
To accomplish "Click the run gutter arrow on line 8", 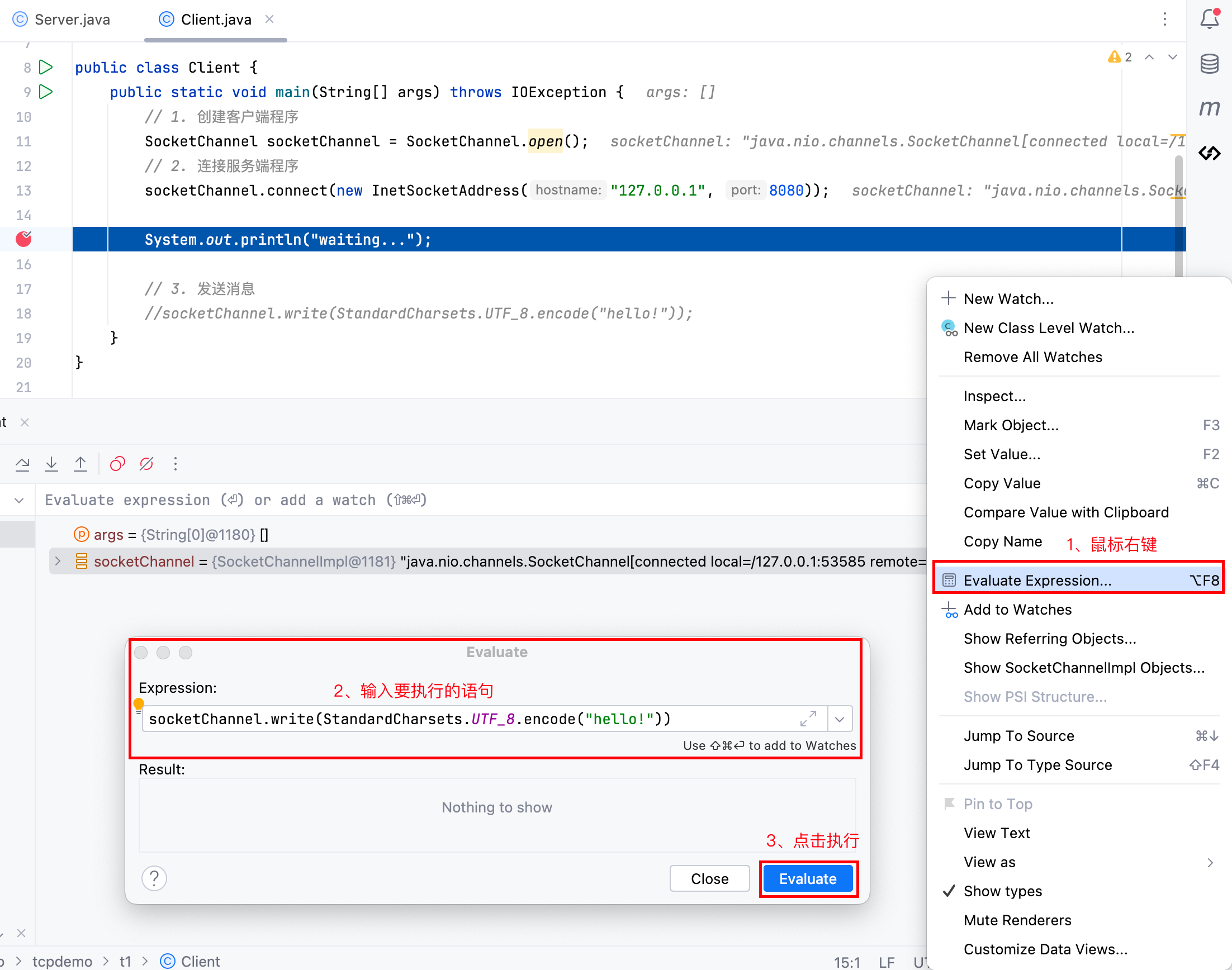I will click(x=46, y=68).
